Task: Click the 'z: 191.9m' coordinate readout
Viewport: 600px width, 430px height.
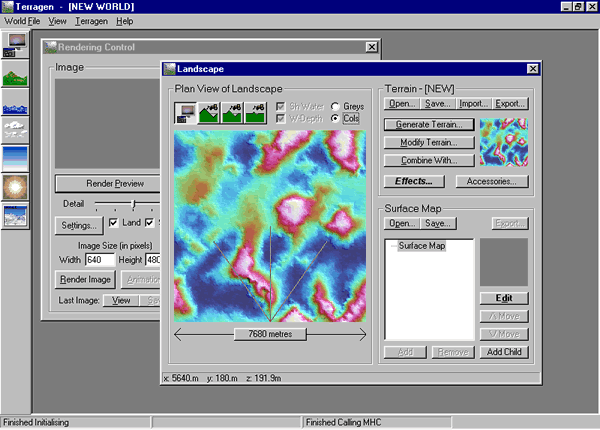Action: pyautogui.click(x=264, y=378)
